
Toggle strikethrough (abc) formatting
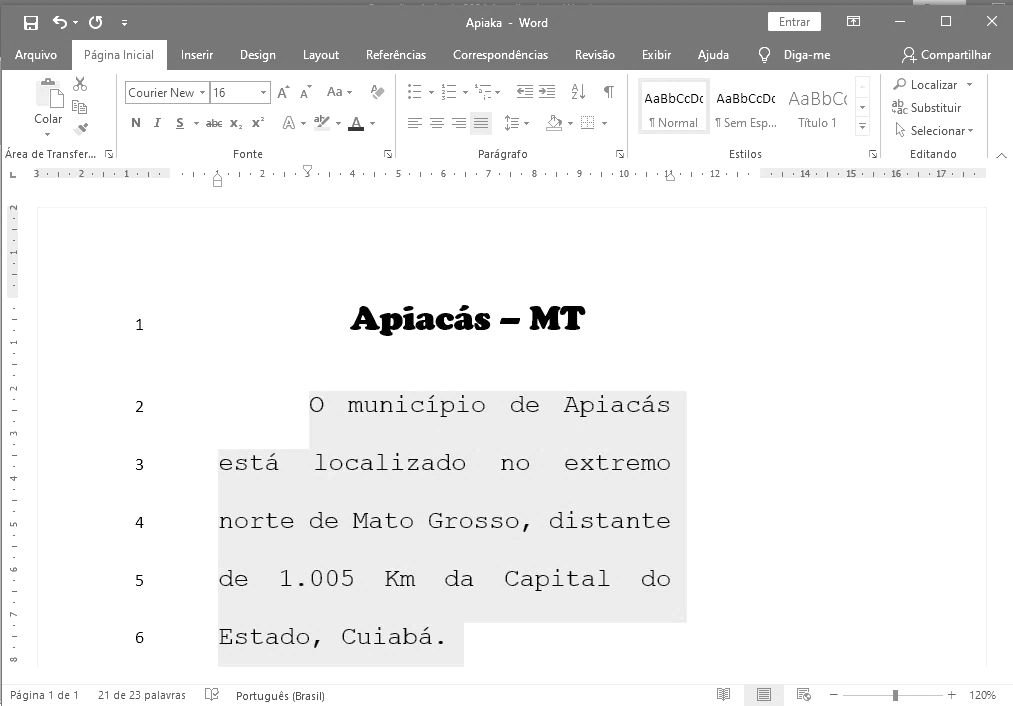pyautogui.click(x=214, y=123)
